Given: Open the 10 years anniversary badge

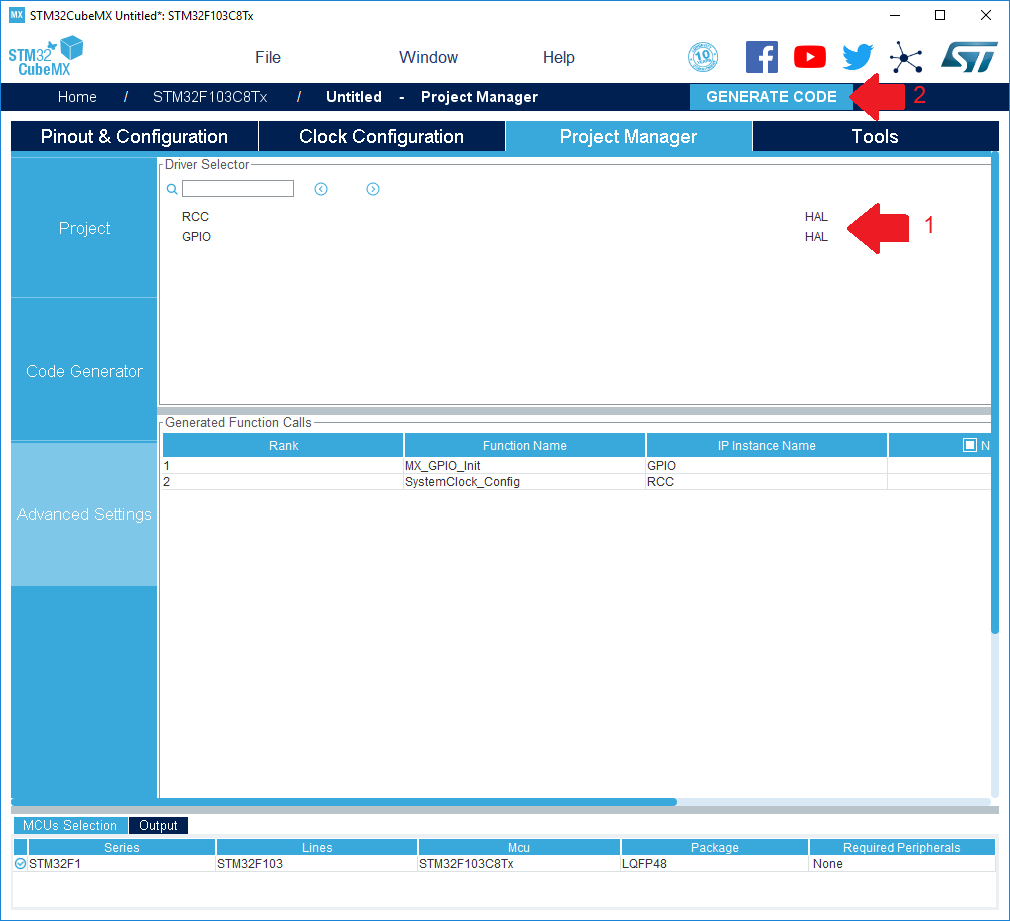Looking at the screenshot, I should tap(703, 57).
